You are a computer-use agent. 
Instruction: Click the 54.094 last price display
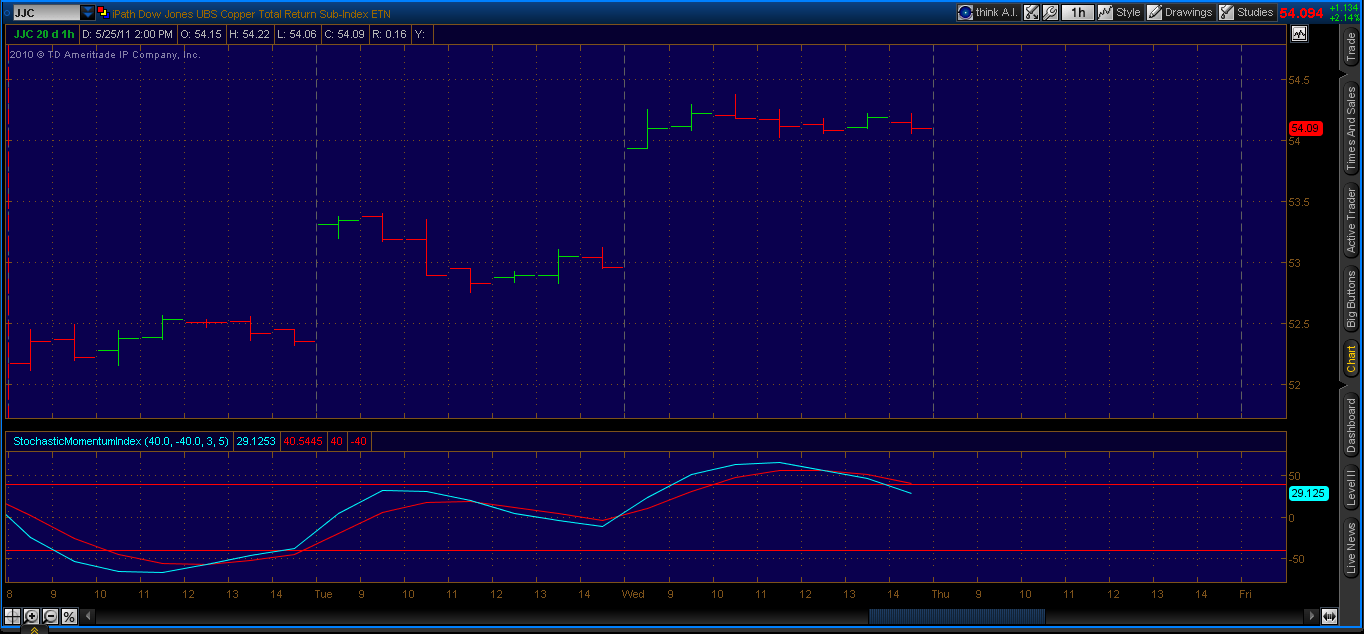1301,13
